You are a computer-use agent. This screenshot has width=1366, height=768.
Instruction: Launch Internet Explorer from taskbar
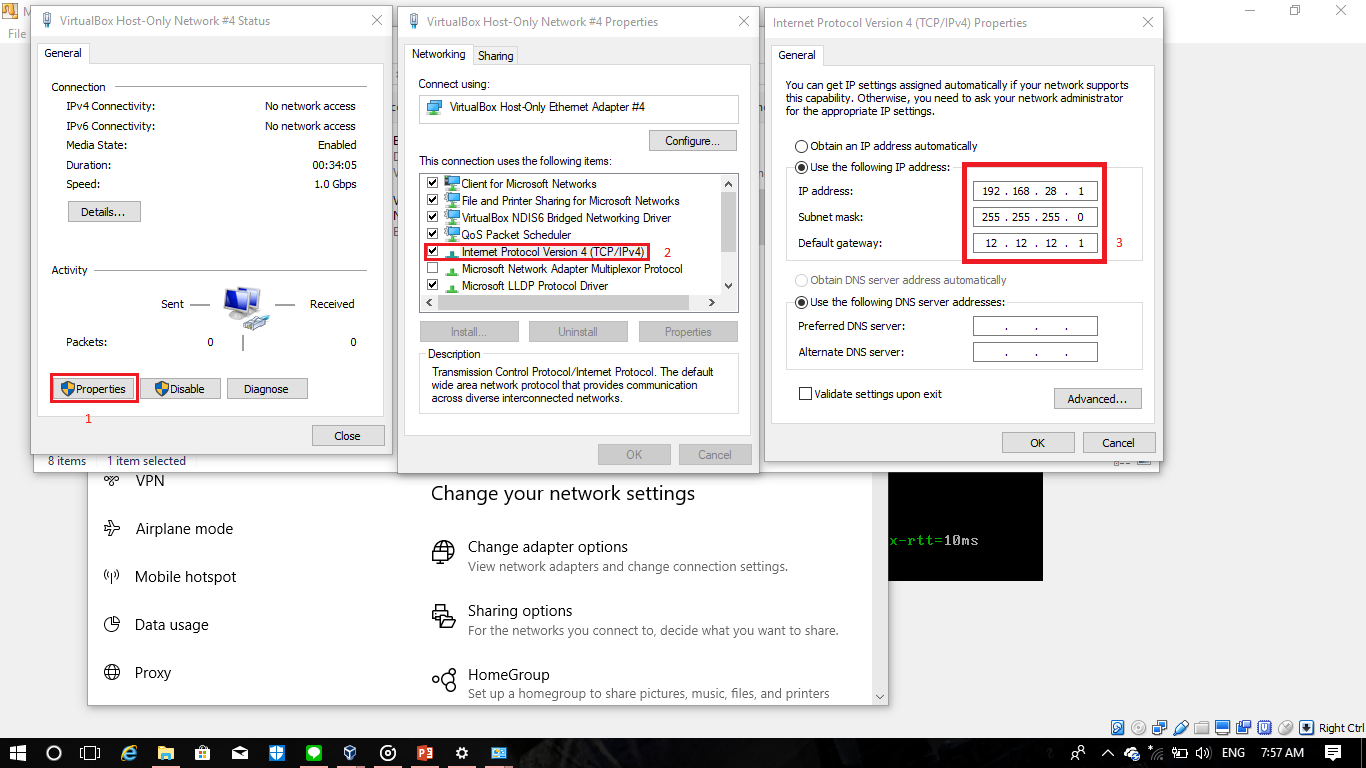tap(129, 753)
